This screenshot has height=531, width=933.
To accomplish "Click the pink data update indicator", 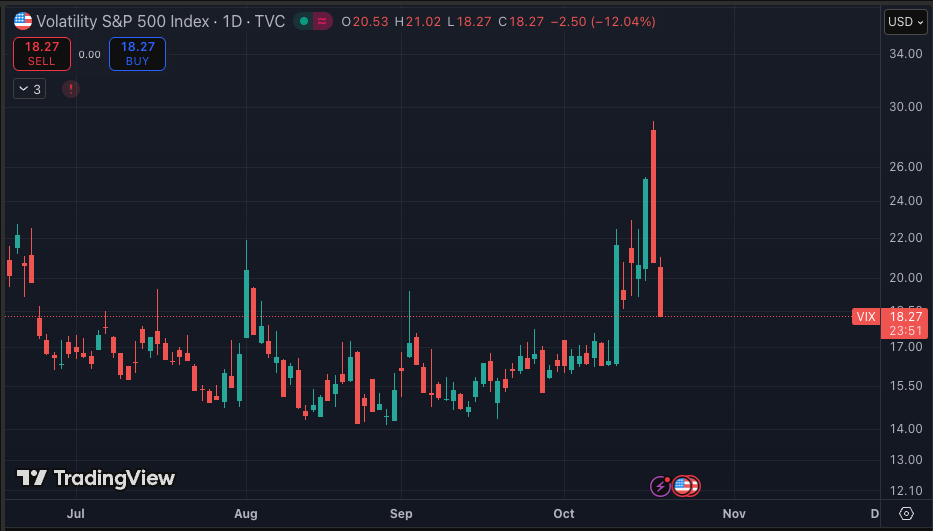I will coord(323,21).
